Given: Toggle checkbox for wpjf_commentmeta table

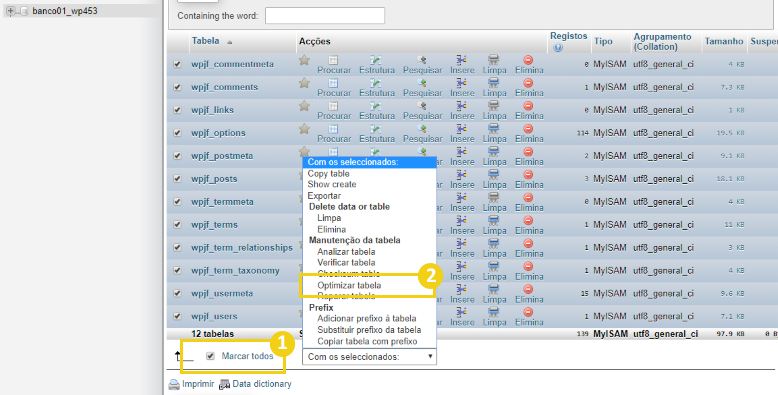Looking at the screenshot, I should tap(178, 65).
